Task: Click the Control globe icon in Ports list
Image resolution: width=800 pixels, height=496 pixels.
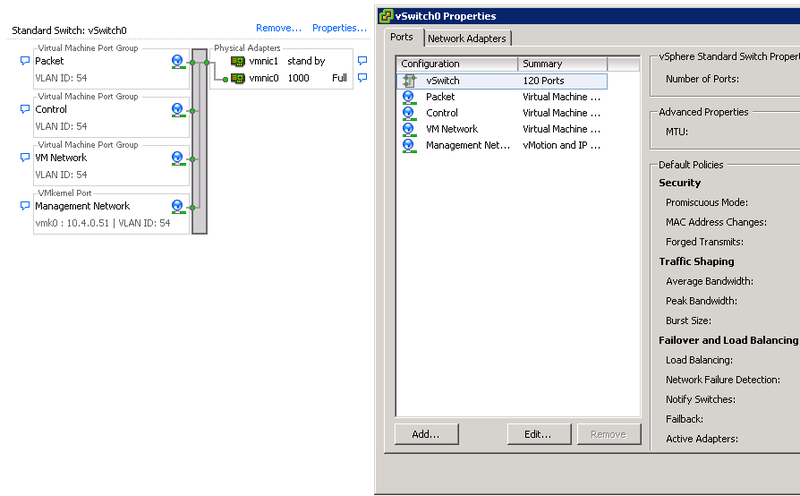Action: click(x=409, y=113)
